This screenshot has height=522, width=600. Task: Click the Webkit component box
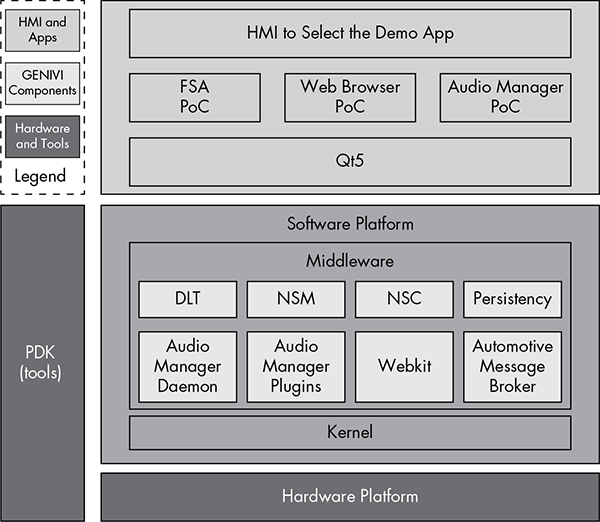(x=404, y=365)
